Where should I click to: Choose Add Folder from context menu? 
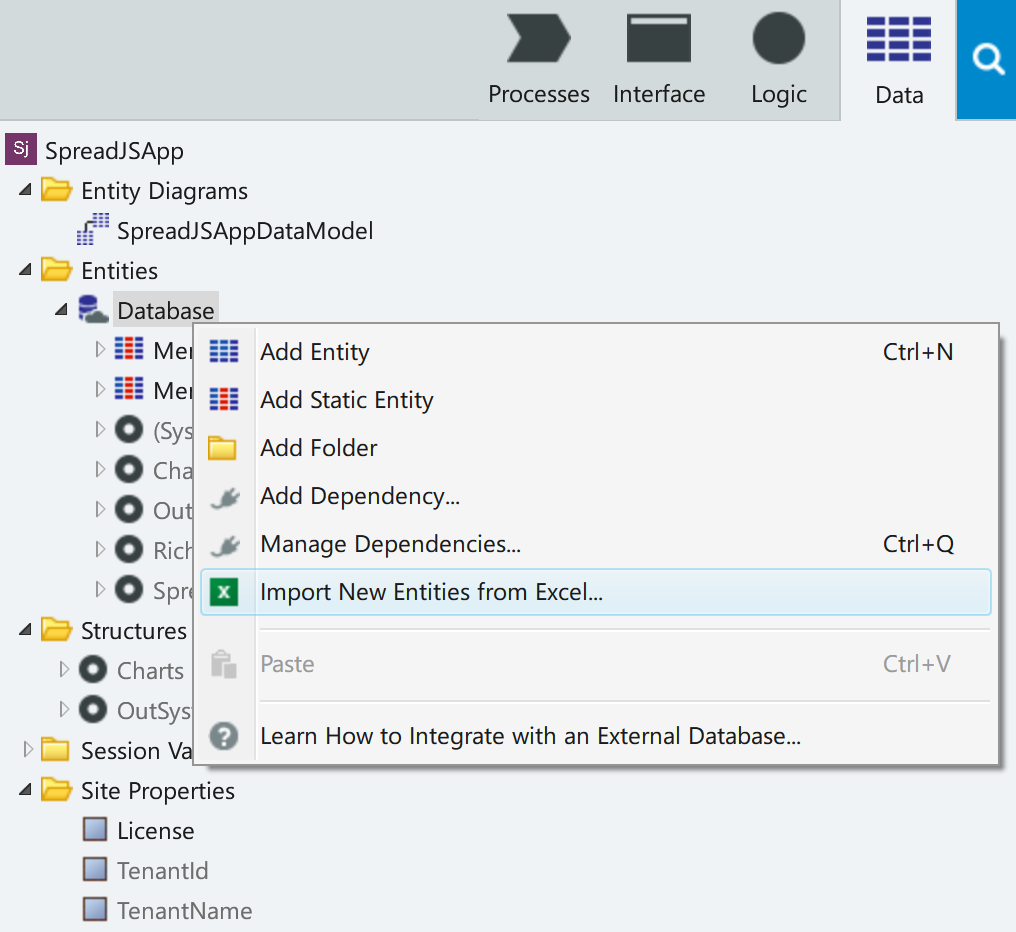(595, 448)
